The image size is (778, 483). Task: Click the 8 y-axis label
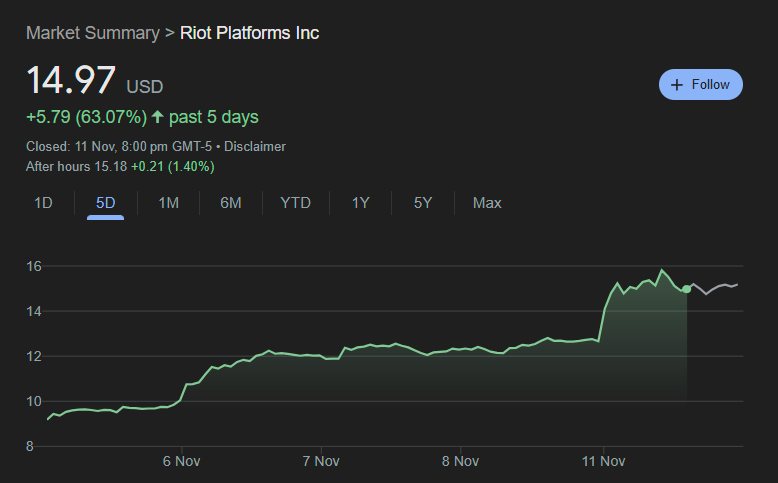pos(30,446)
